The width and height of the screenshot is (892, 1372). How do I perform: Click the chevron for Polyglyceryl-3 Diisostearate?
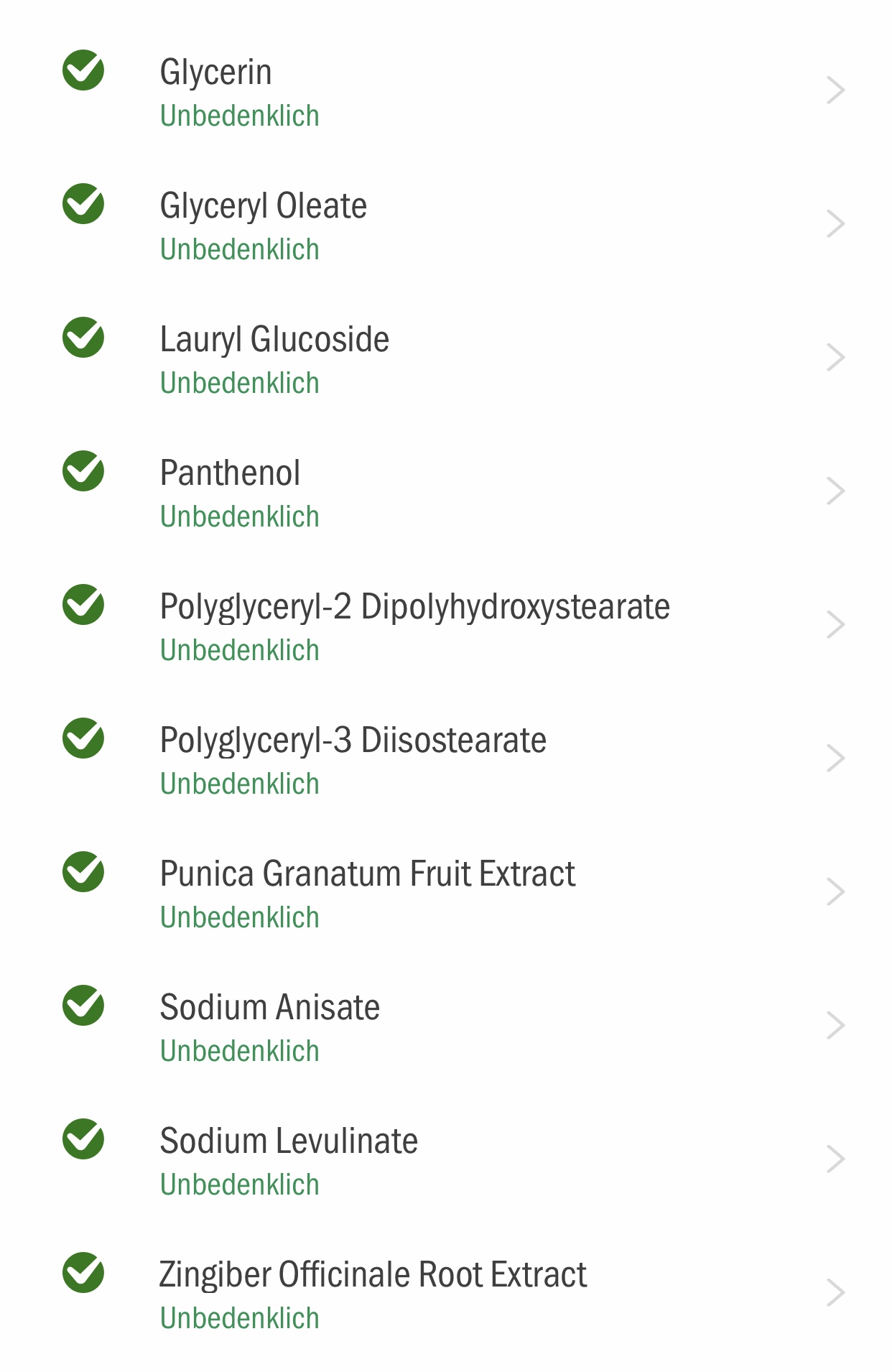835,759
